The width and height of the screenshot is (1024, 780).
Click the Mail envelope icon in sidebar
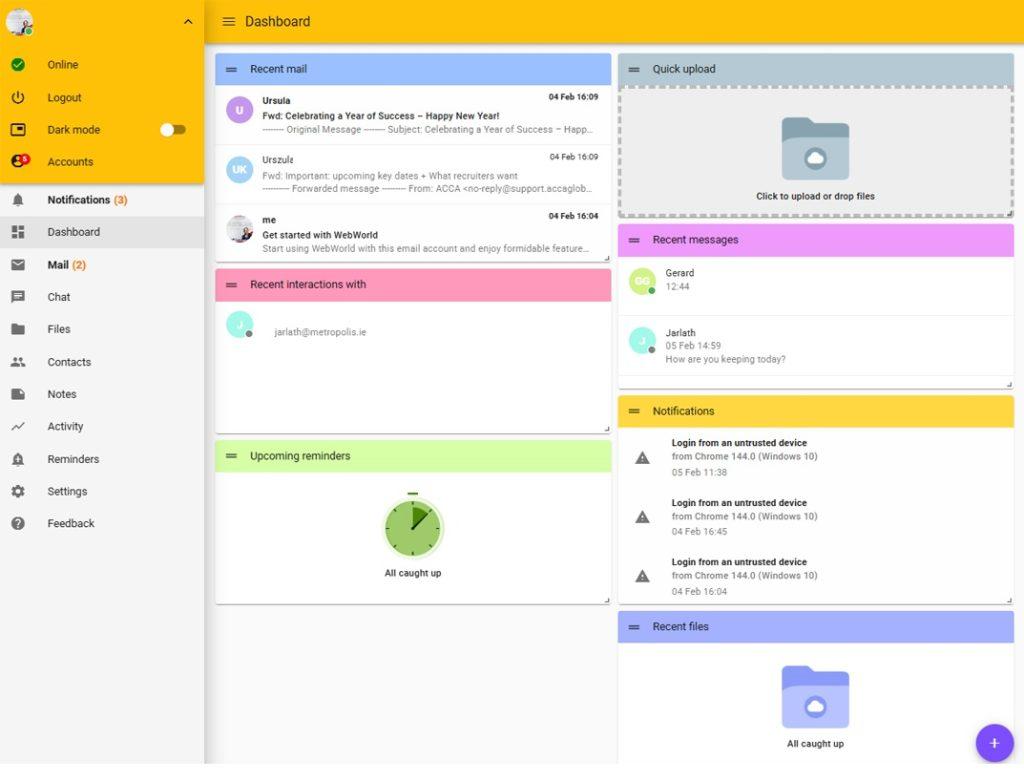[x=18, y=265]
